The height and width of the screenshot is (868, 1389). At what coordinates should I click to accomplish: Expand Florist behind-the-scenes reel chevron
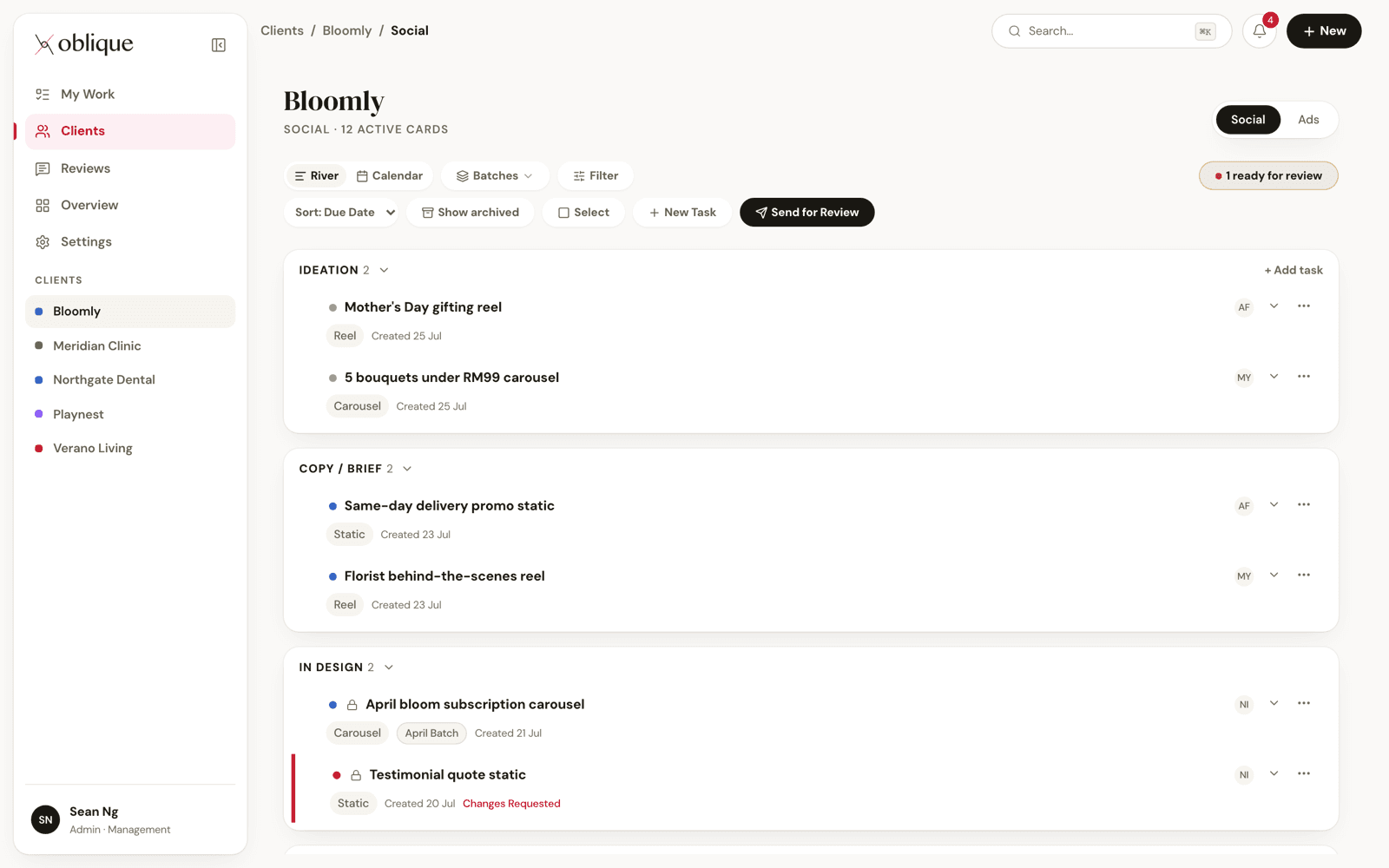point(1274,575)
